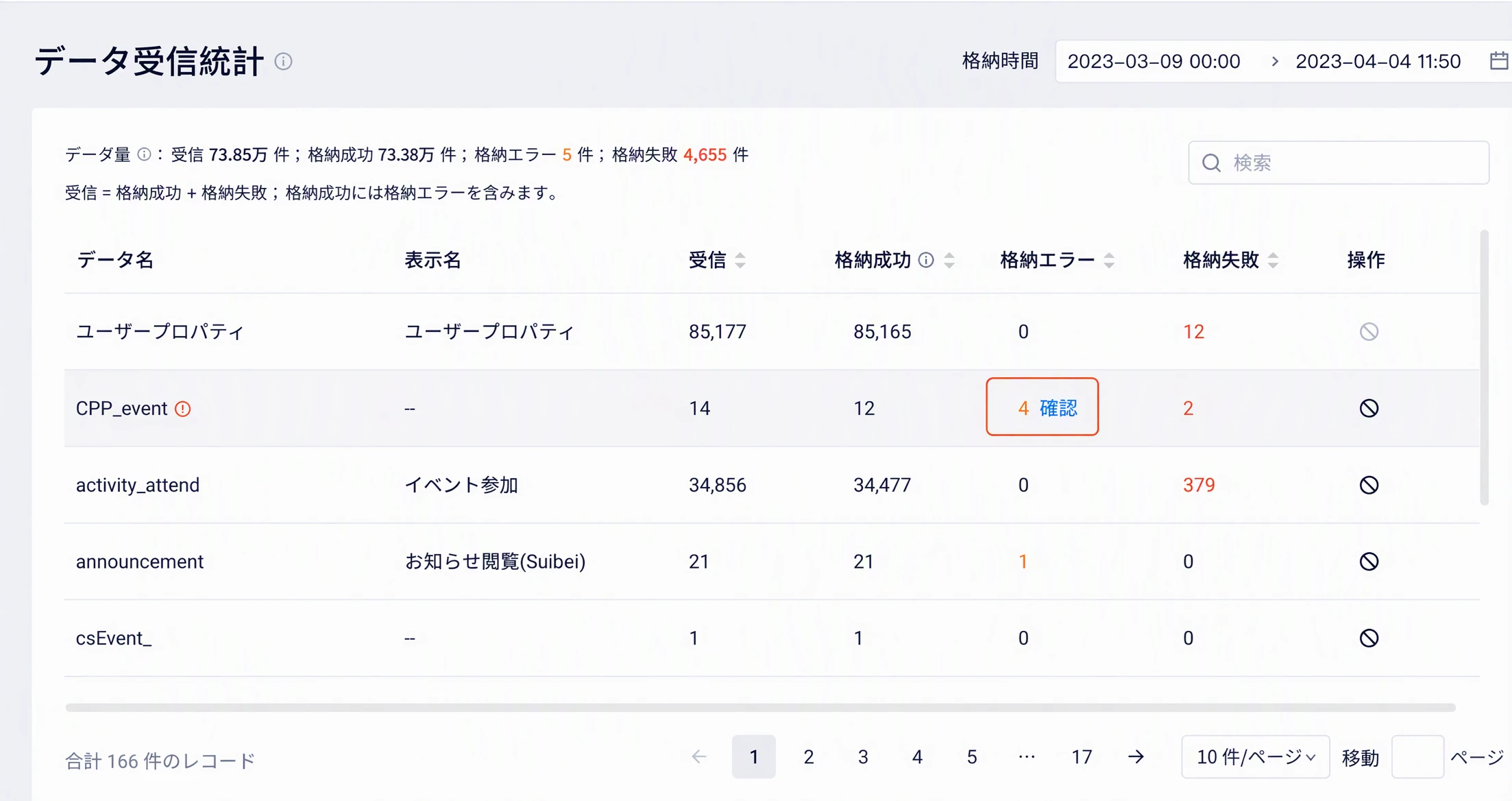Go to next page arrow

[1136, 757]
